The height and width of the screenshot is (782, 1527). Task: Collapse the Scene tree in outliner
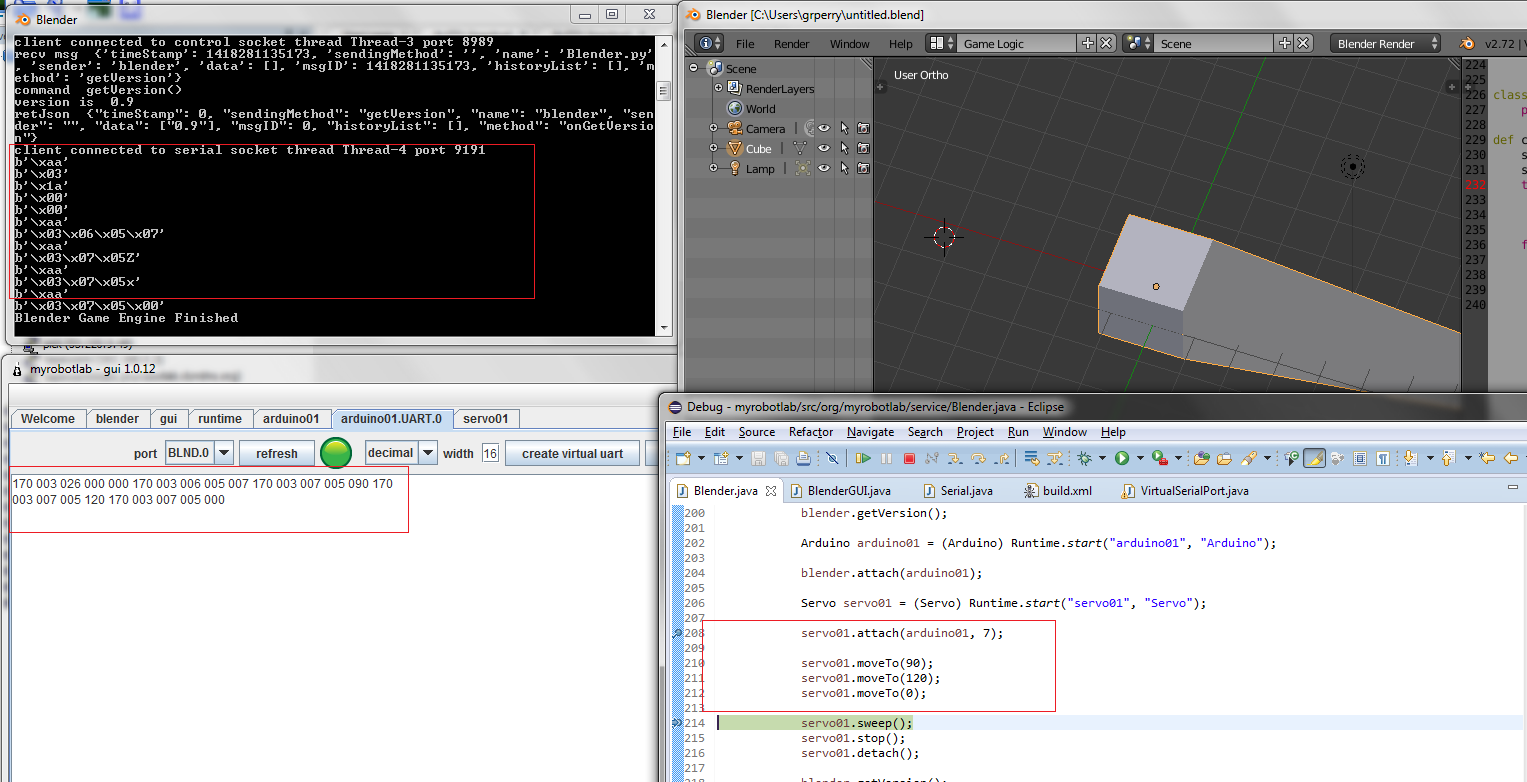(695, 68)
